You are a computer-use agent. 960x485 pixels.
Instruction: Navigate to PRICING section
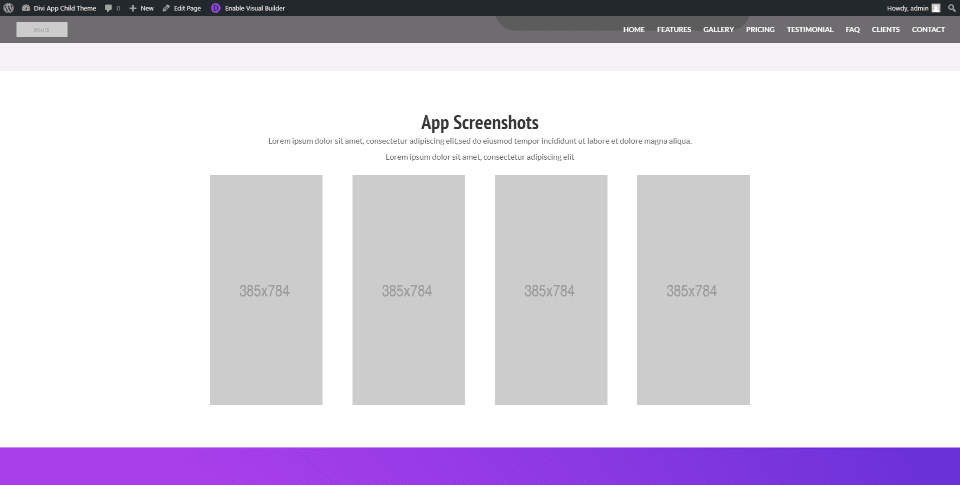[x=760, y=29]
